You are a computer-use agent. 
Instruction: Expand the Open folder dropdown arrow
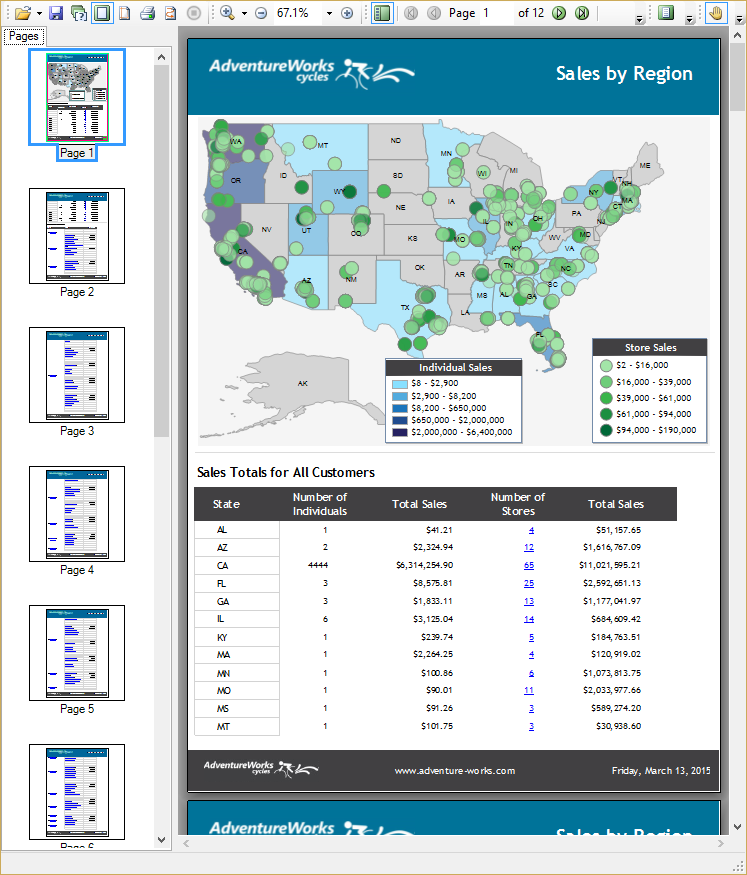[39, 13]
